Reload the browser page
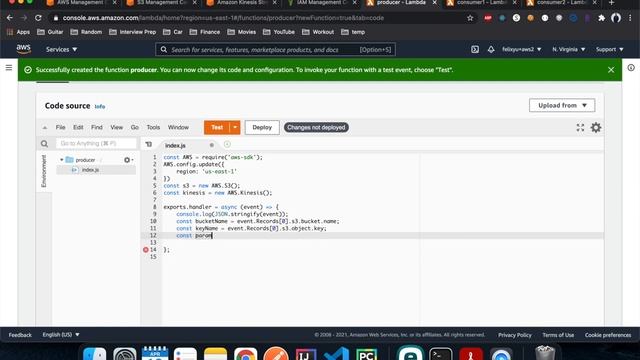This screenshot has height=360, width=640. 38,18
